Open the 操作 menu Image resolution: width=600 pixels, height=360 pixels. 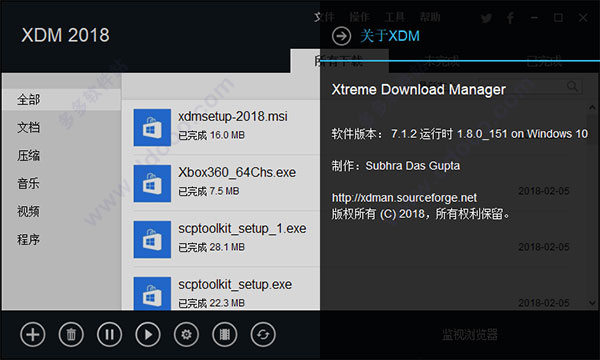[359, 17]
